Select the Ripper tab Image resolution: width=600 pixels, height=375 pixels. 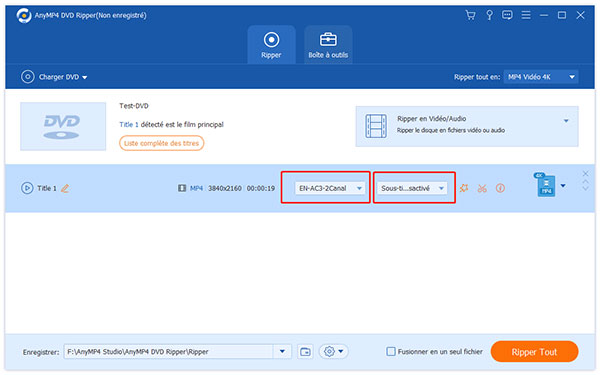[271, 45]
